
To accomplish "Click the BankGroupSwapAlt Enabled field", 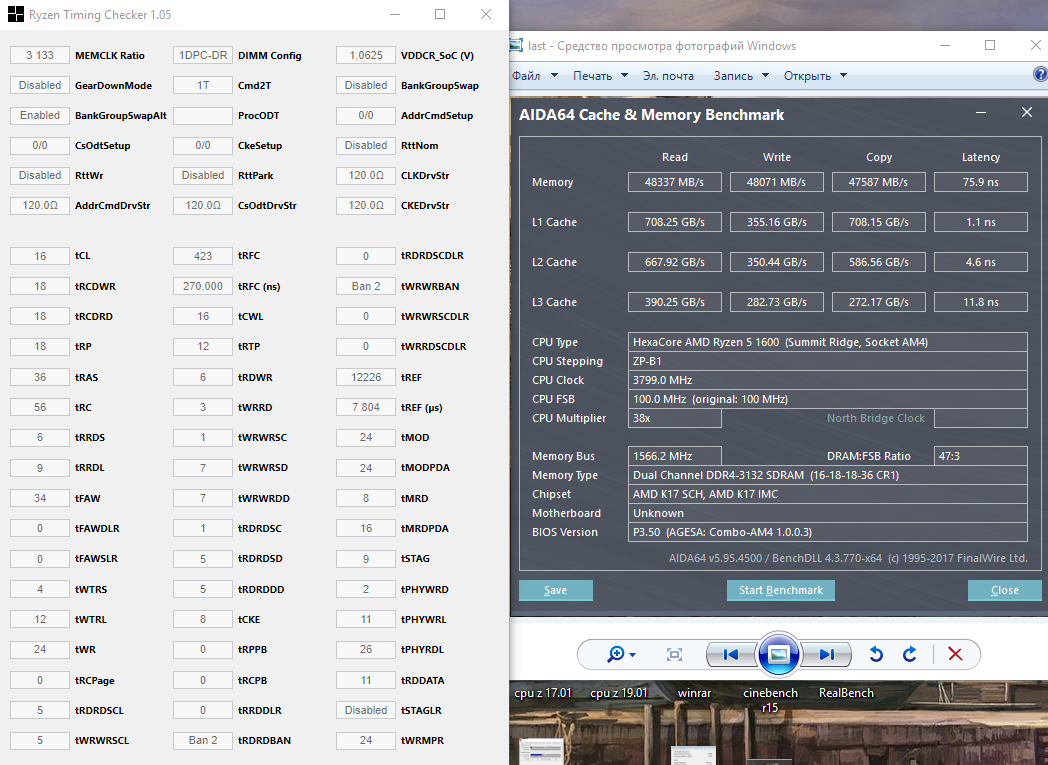I will [40, 116].
